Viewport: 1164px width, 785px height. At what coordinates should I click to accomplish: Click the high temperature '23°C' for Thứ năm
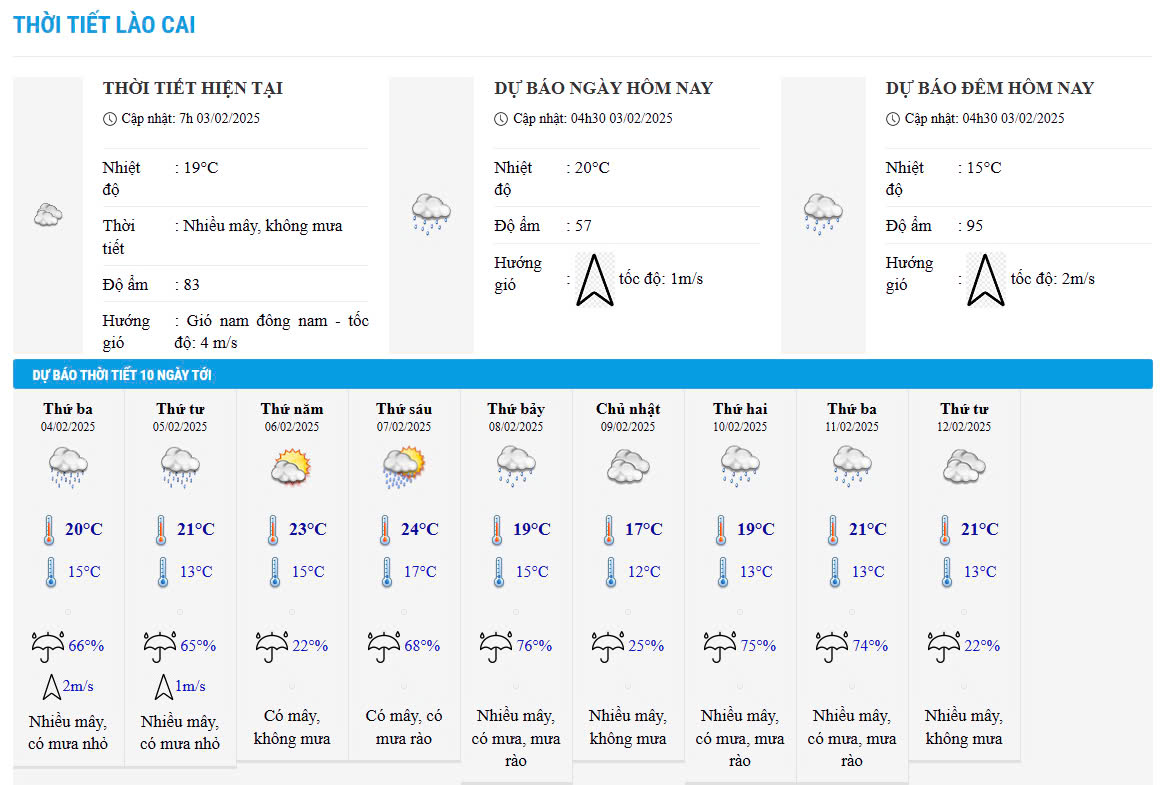[308, 530]
